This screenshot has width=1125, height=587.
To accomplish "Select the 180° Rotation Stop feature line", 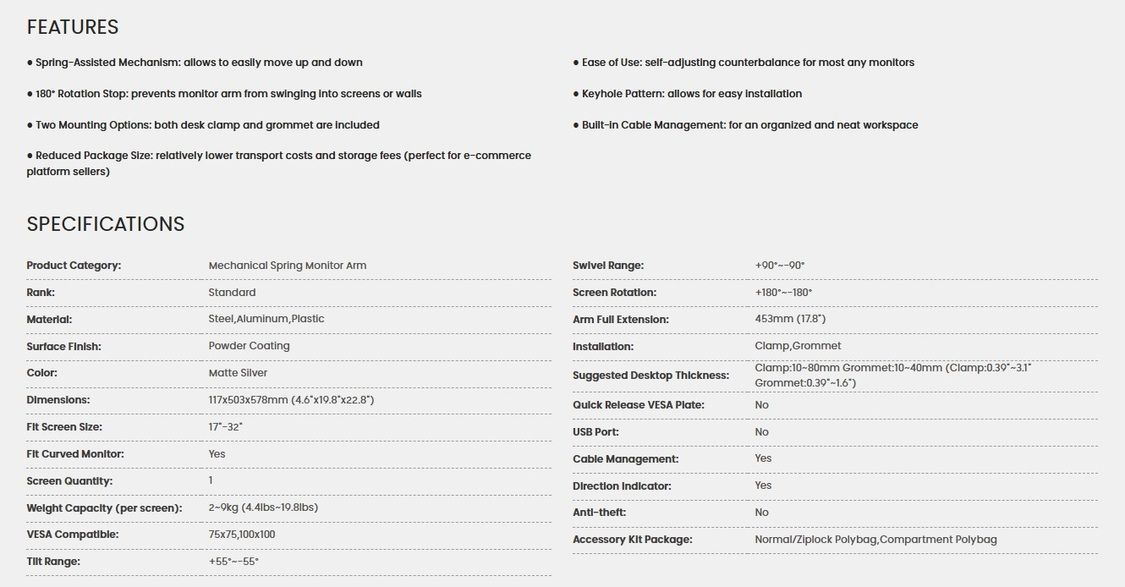I will click(x=224, y=94).
